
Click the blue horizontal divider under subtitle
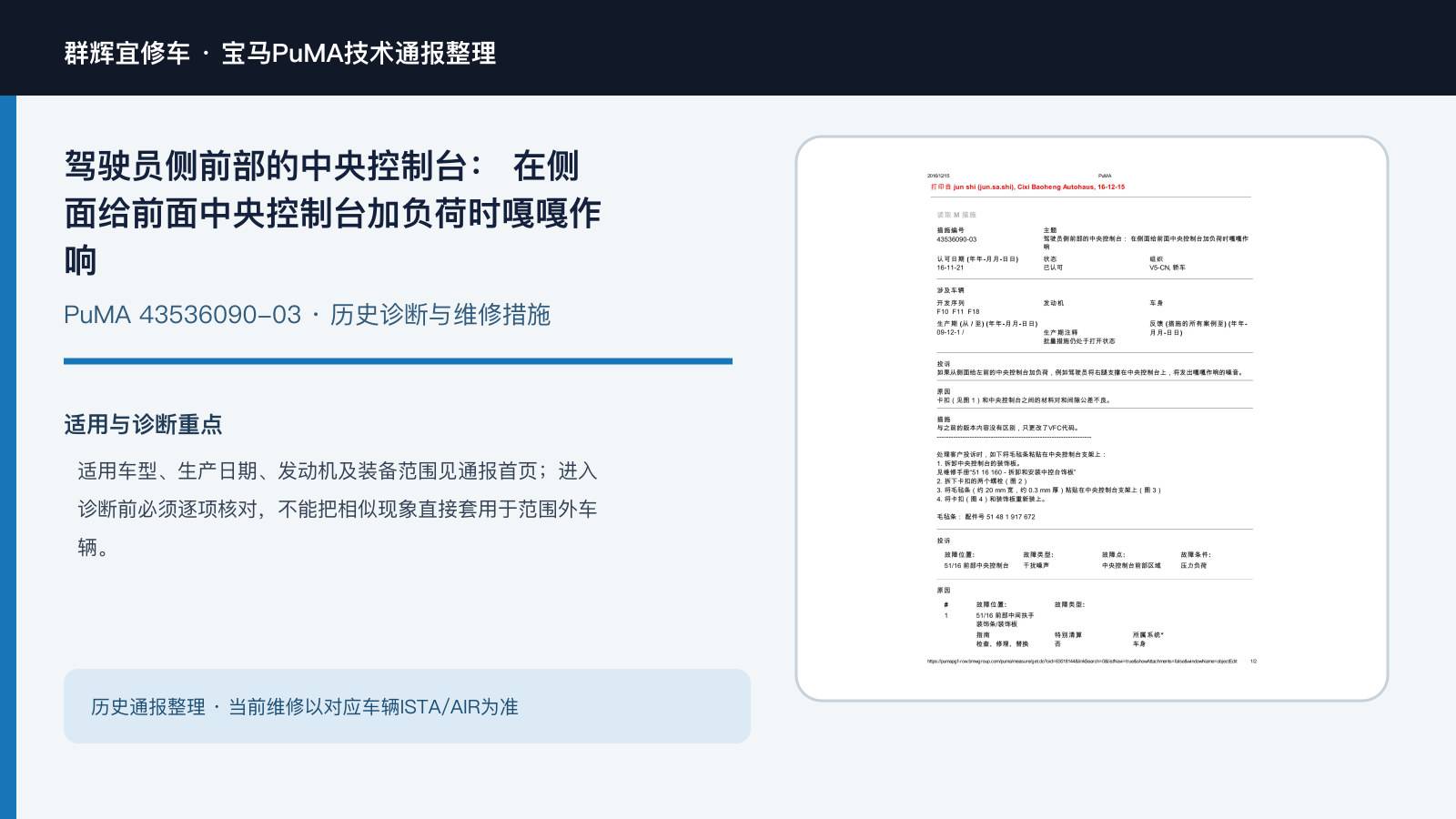(x=398, y=361)
